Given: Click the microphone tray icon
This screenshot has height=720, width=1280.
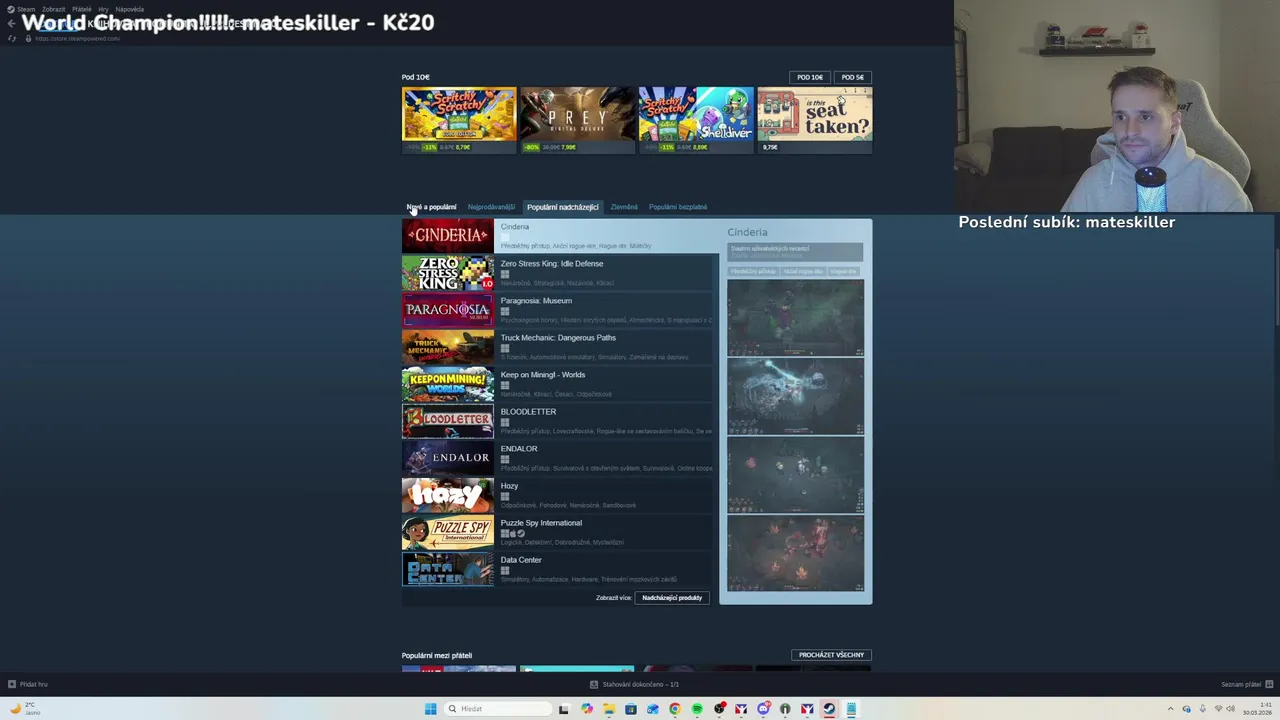Looking at the screenshot, I should (1203, 709).
